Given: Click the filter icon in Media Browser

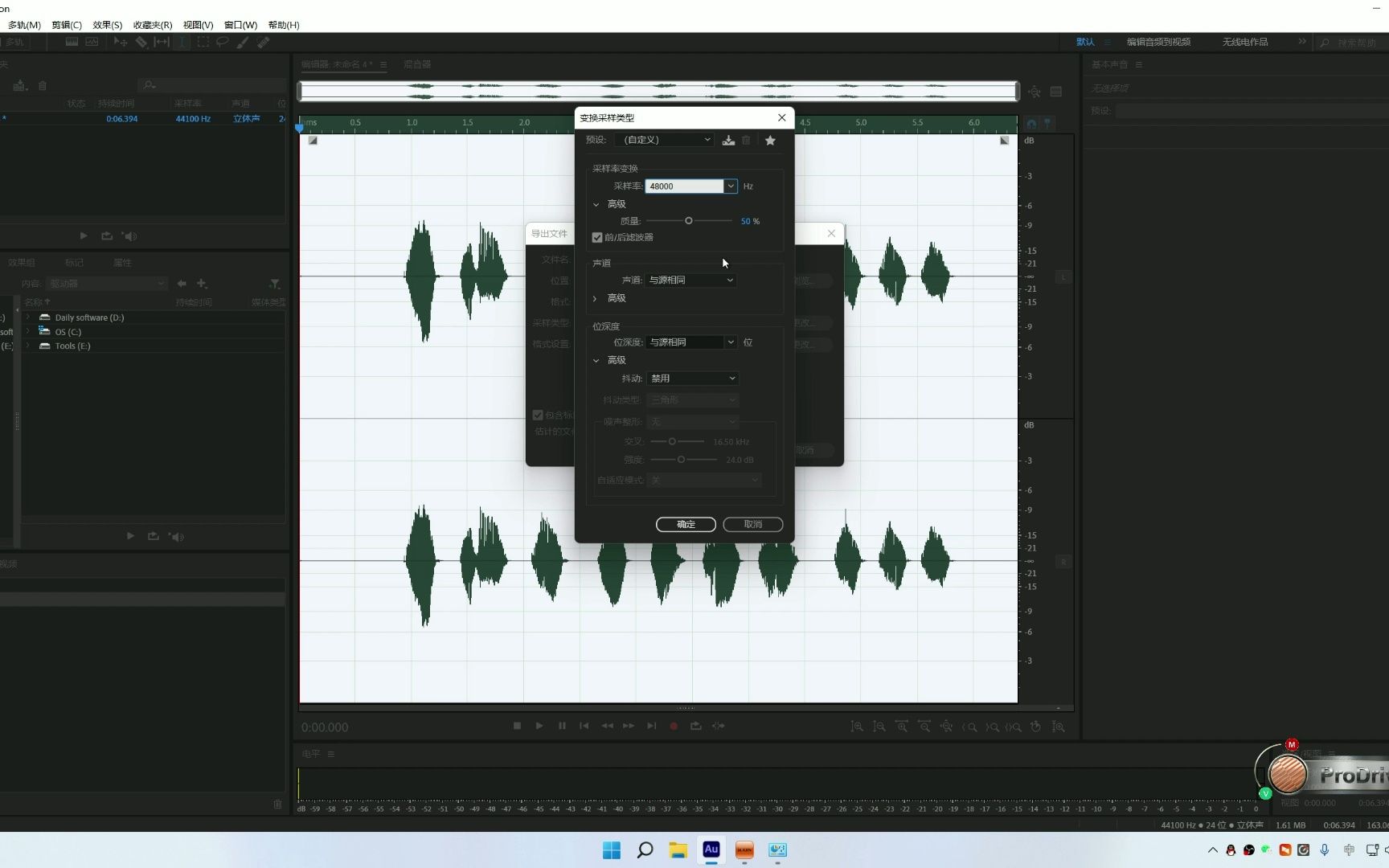Looking at the screenshot, I should tap(275, 284).
